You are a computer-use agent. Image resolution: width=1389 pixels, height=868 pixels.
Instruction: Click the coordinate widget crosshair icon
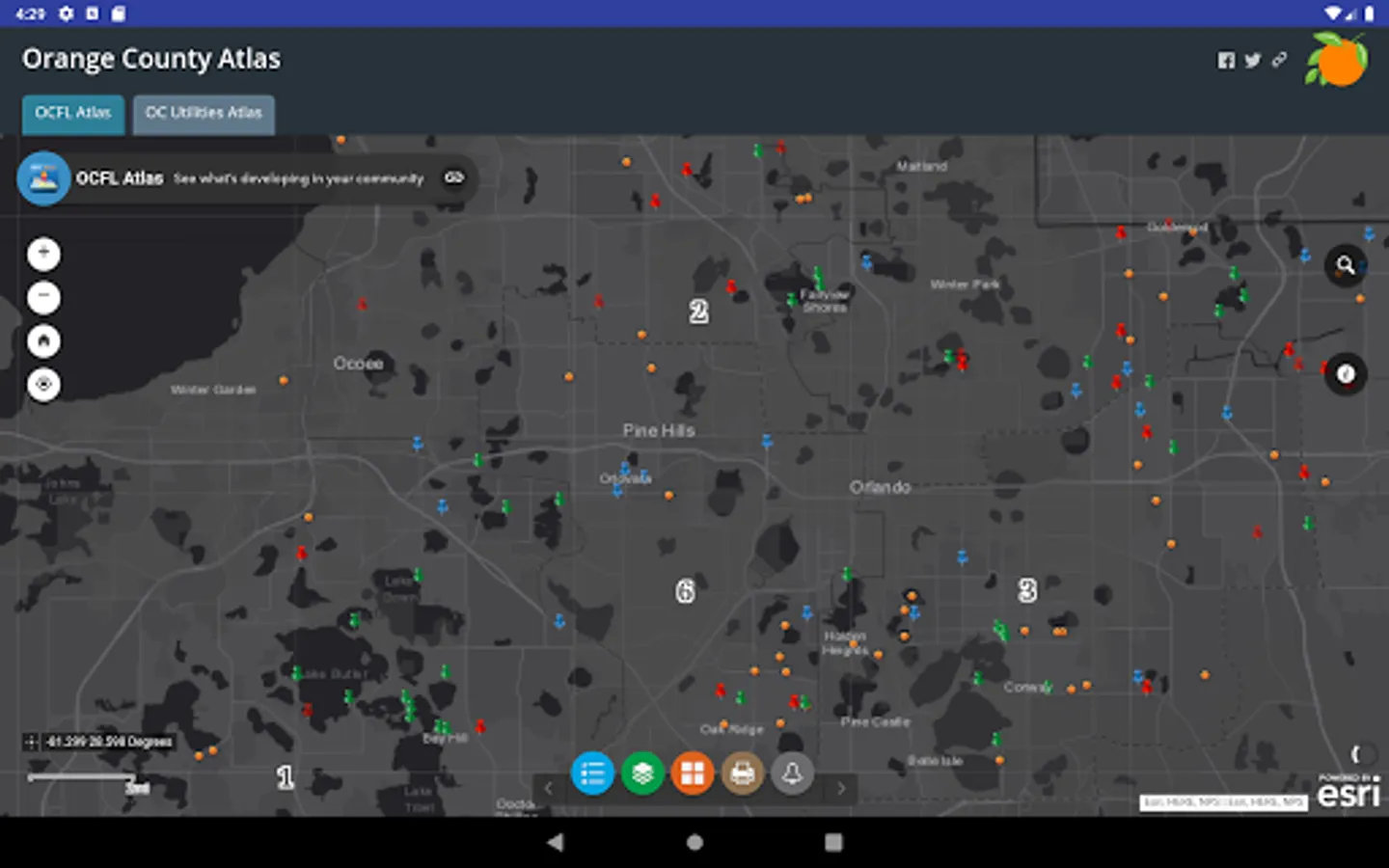[31, 742]
